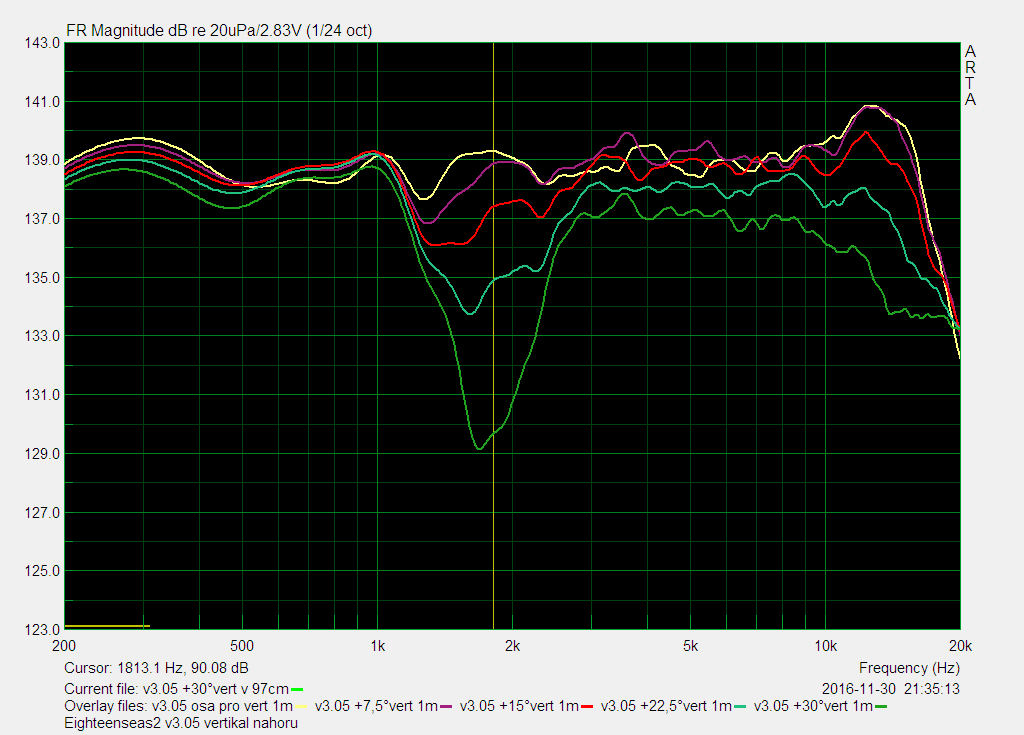
Task: Click the '127.0' y-axis value
Action: click(42, 513)
